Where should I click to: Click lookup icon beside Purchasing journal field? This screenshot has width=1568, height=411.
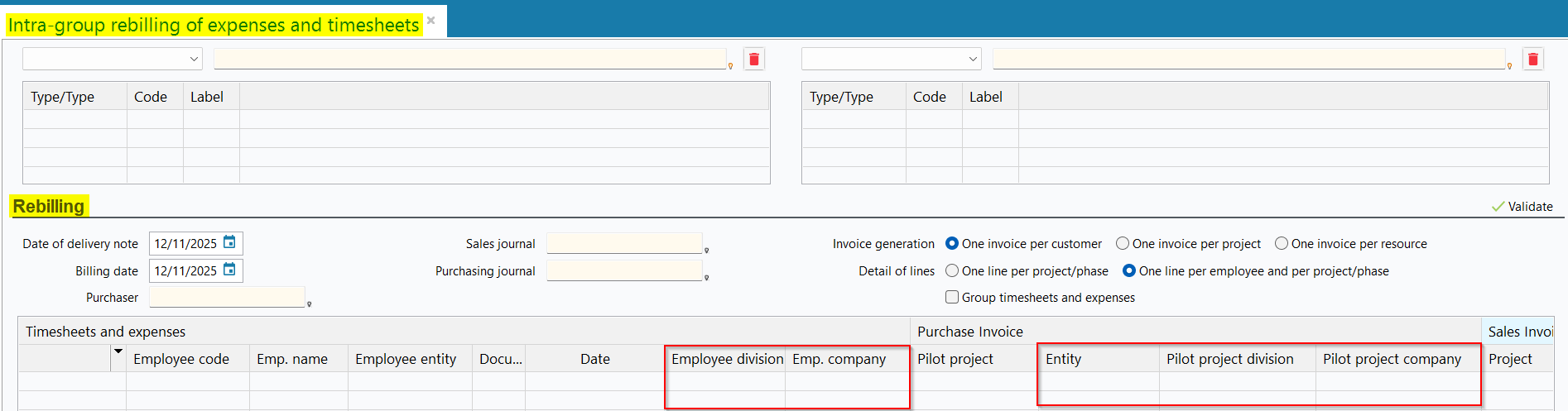(x=706, y=278)
